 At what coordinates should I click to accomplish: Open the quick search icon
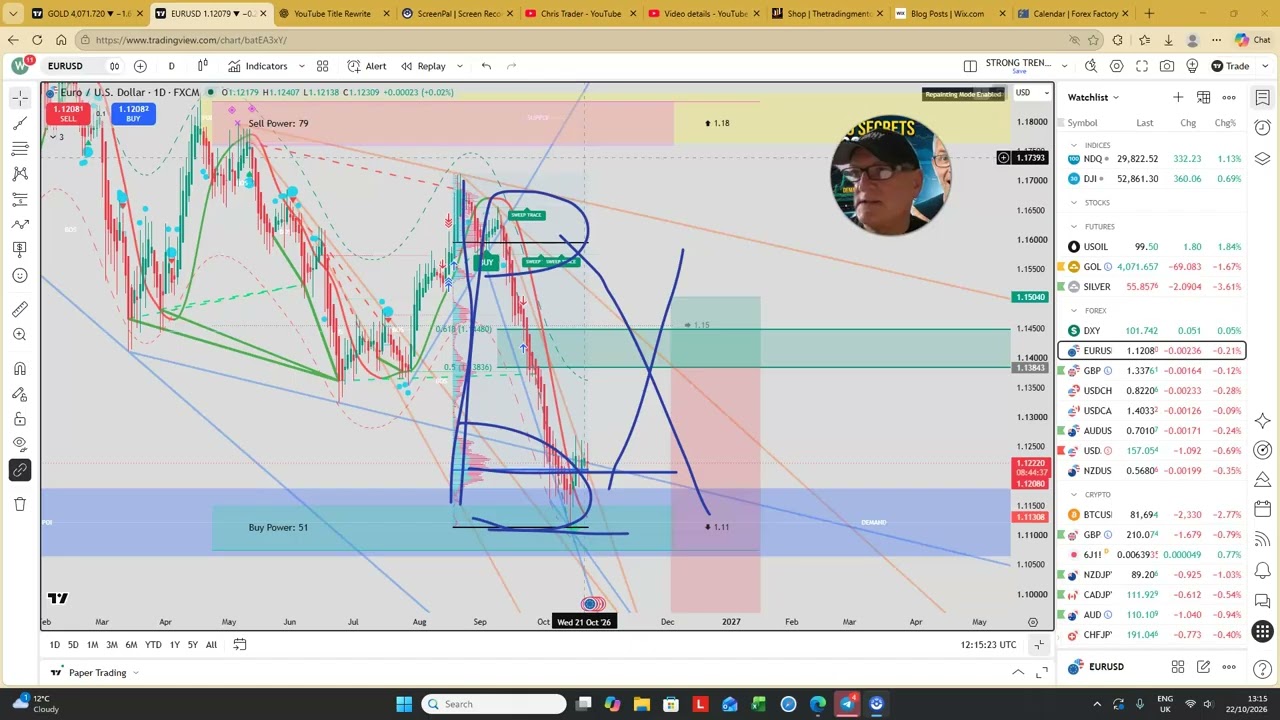click(1091, 66)
